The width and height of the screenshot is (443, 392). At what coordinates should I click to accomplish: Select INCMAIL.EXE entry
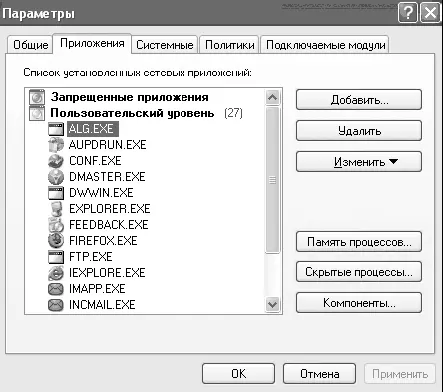(x=102, y=305)
